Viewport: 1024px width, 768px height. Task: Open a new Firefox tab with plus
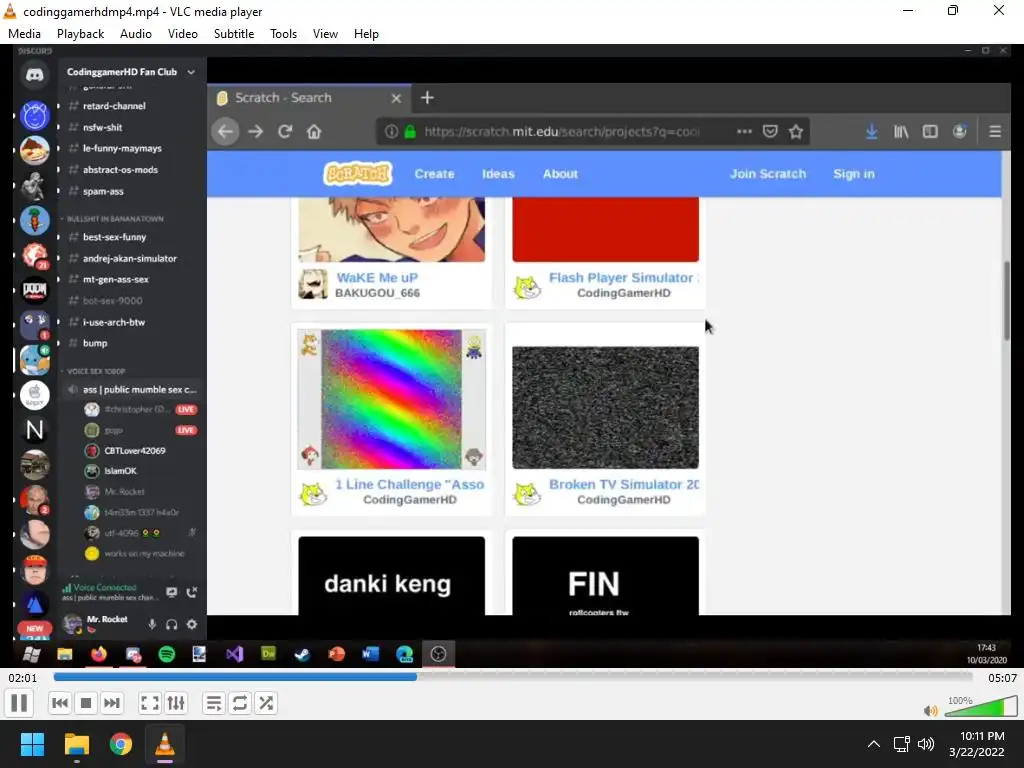(427, 98)
